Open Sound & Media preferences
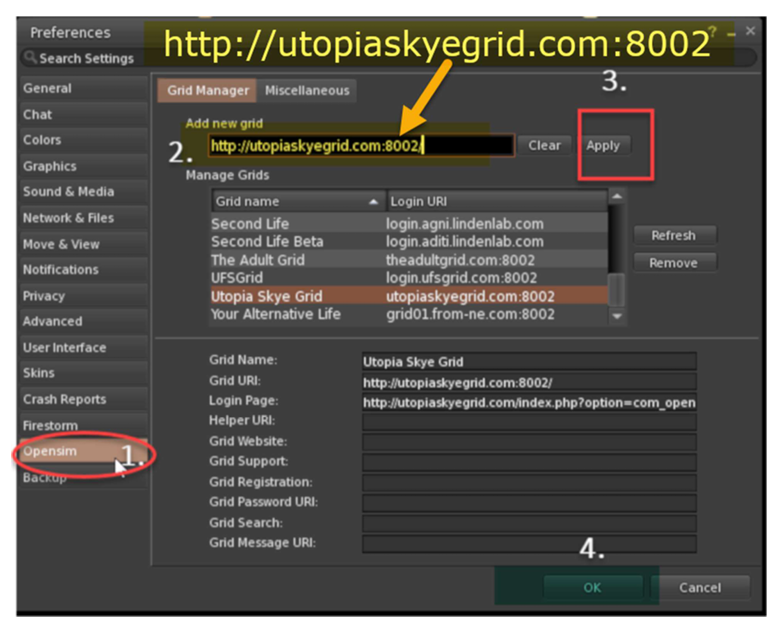Image resolution: width=774 pixels, height=619 pixels. tap(84, 192)
